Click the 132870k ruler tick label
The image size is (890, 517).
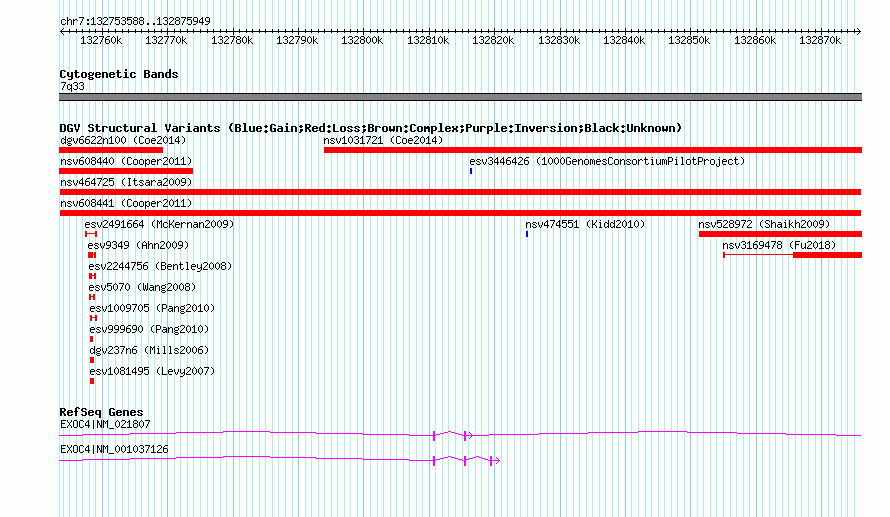pos(820,40)
